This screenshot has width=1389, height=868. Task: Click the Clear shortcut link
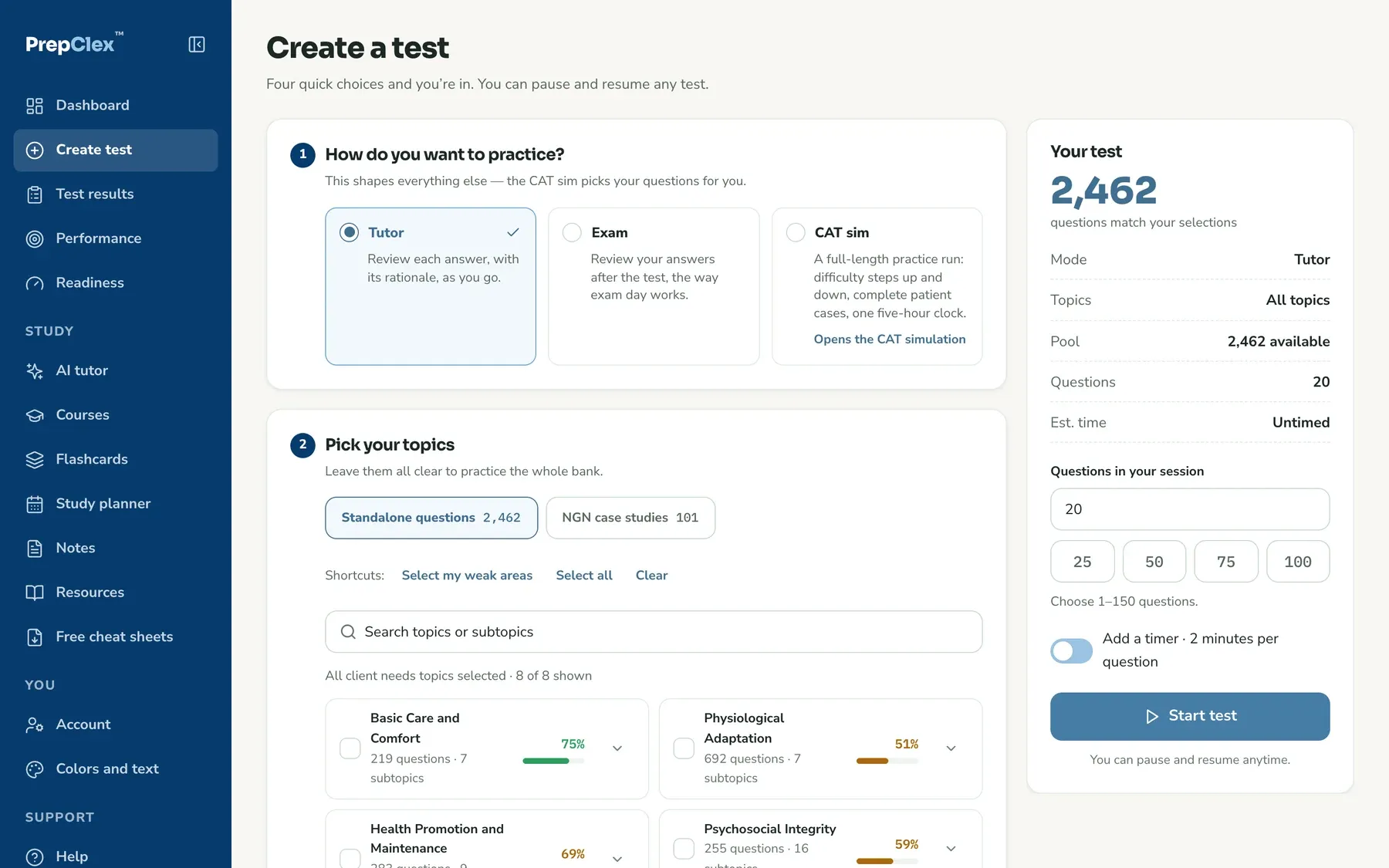pyautogui.click(x=651, y=576)
